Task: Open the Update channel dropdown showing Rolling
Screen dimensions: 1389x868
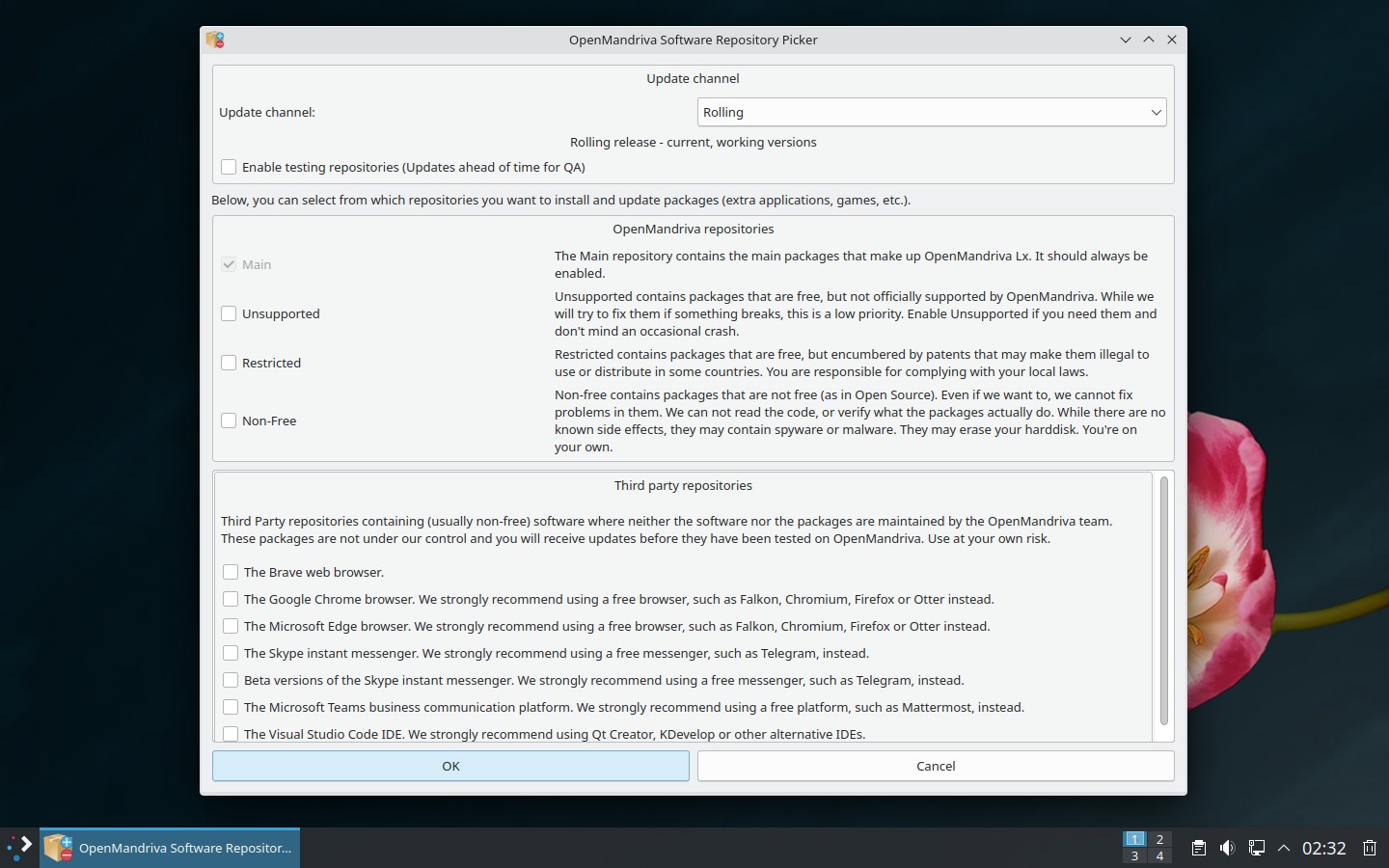Action: (931, 112)
